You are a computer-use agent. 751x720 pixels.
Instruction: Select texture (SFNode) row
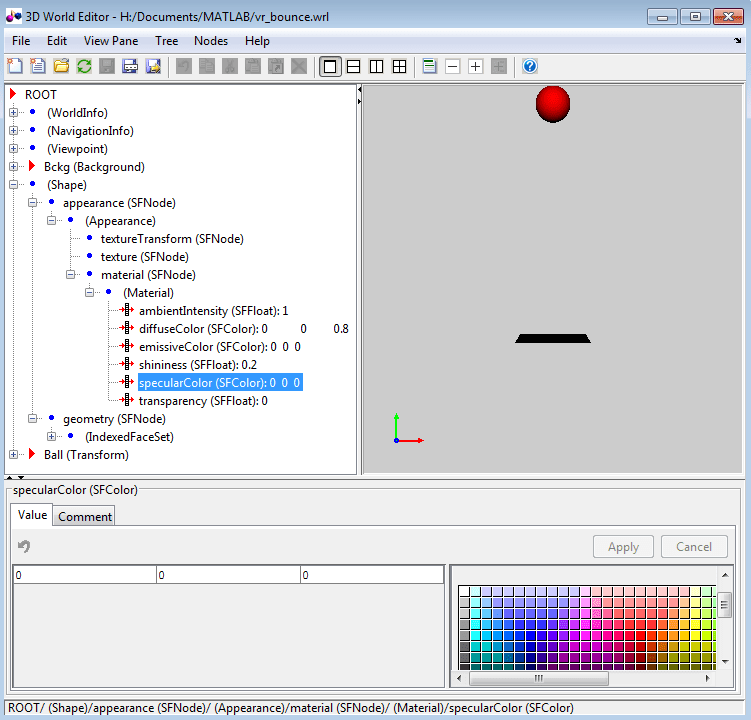(x=145, y=257)
